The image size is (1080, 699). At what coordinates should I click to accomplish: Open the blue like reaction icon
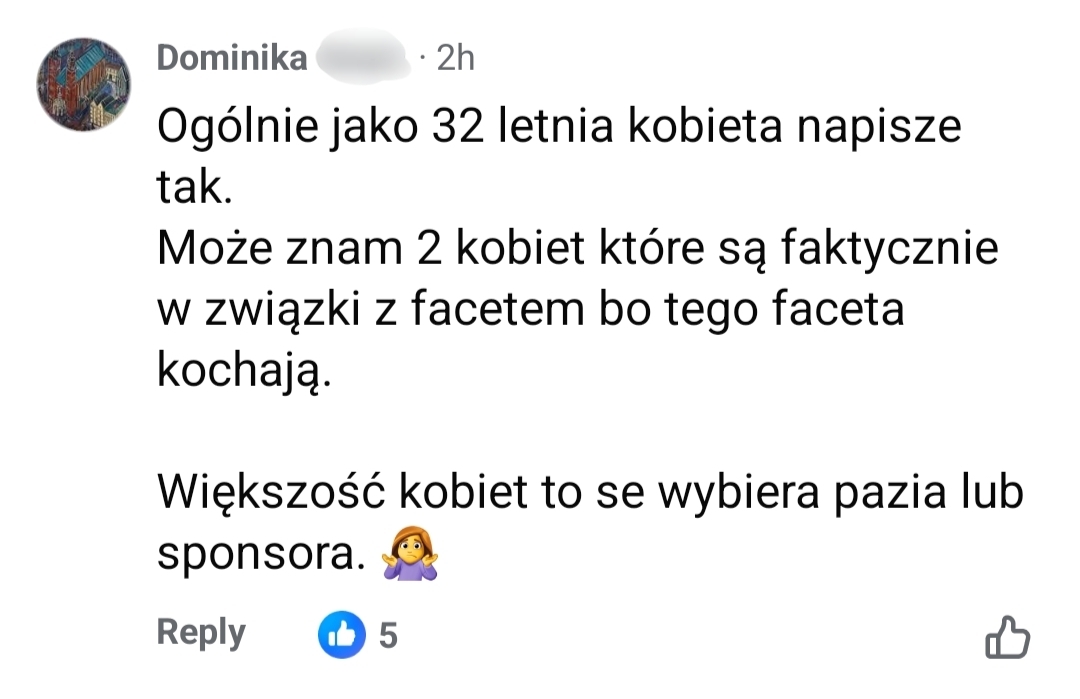342,634
